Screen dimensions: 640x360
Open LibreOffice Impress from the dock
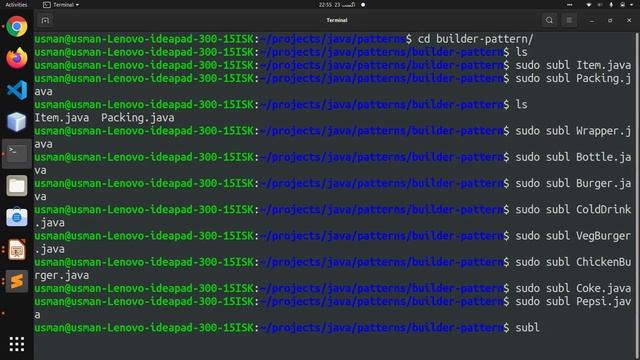17,249
